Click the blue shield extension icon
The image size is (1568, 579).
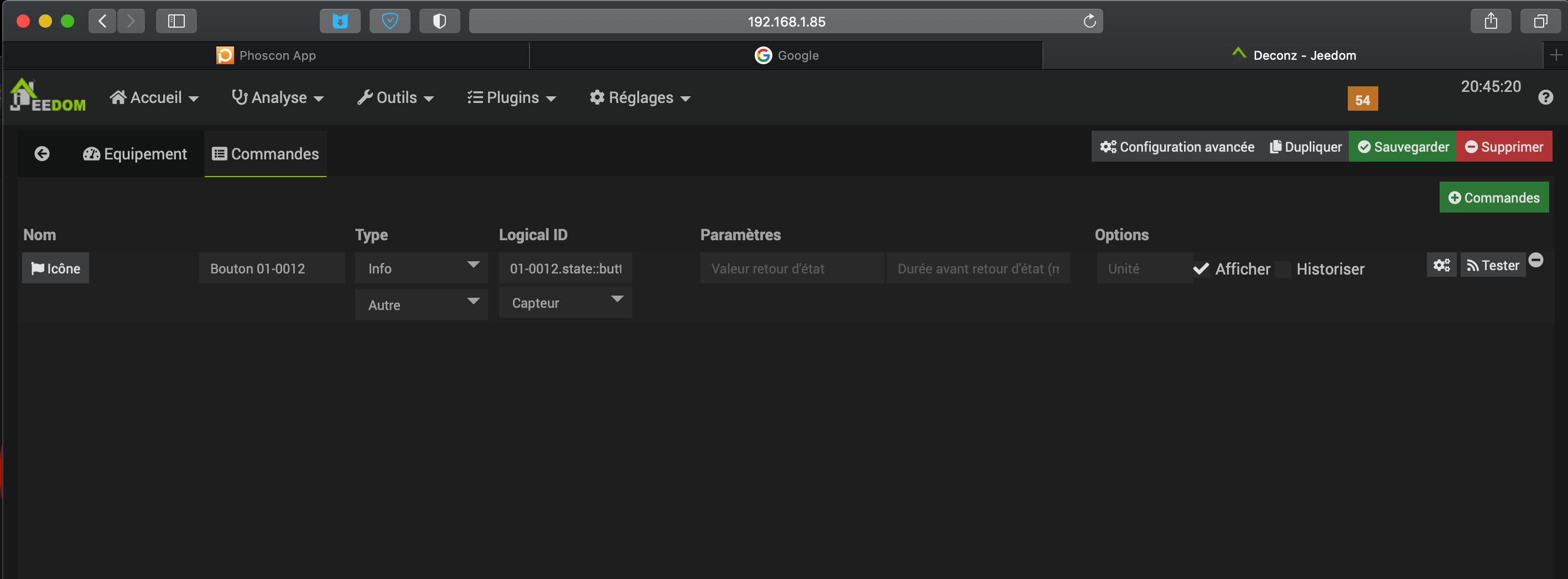click(x=390, y=21)
